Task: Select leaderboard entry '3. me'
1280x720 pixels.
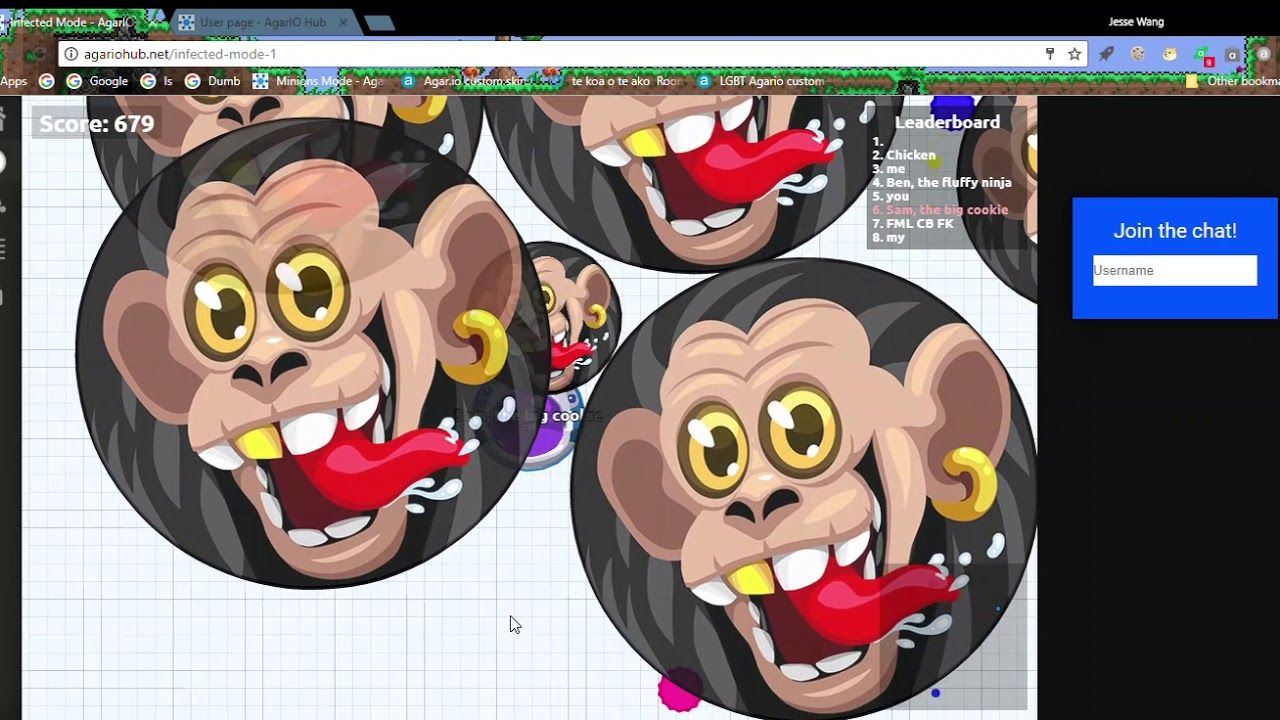Action: [x=888, y=169]
